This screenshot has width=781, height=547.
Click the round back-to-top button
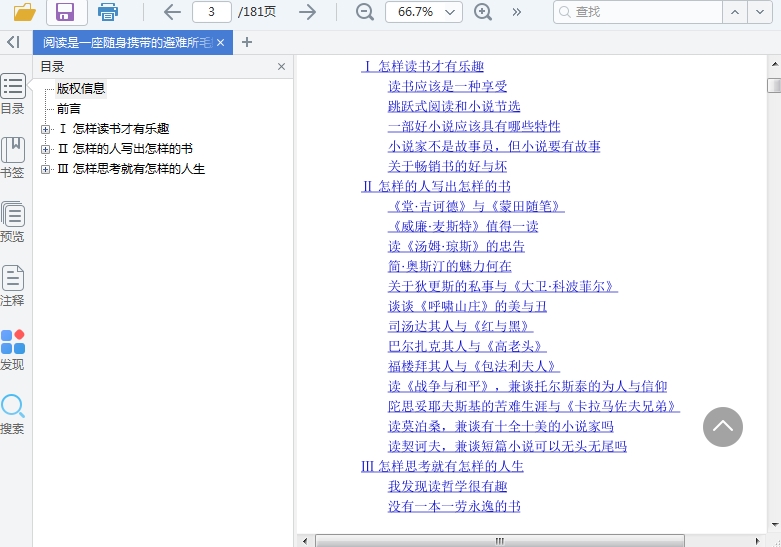723,427
